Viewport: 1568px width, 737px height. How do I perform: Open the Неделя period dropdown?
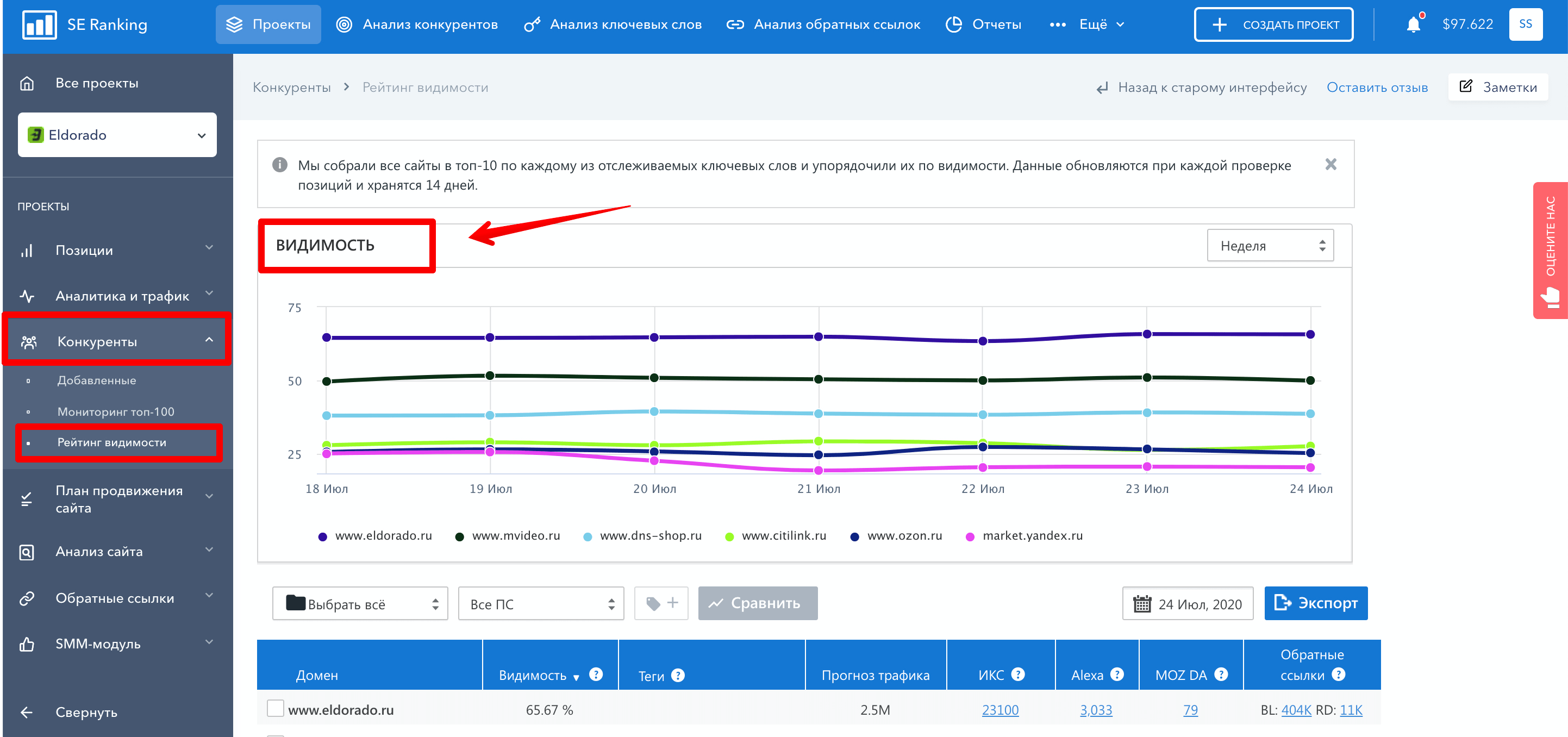pos(1270,245)
